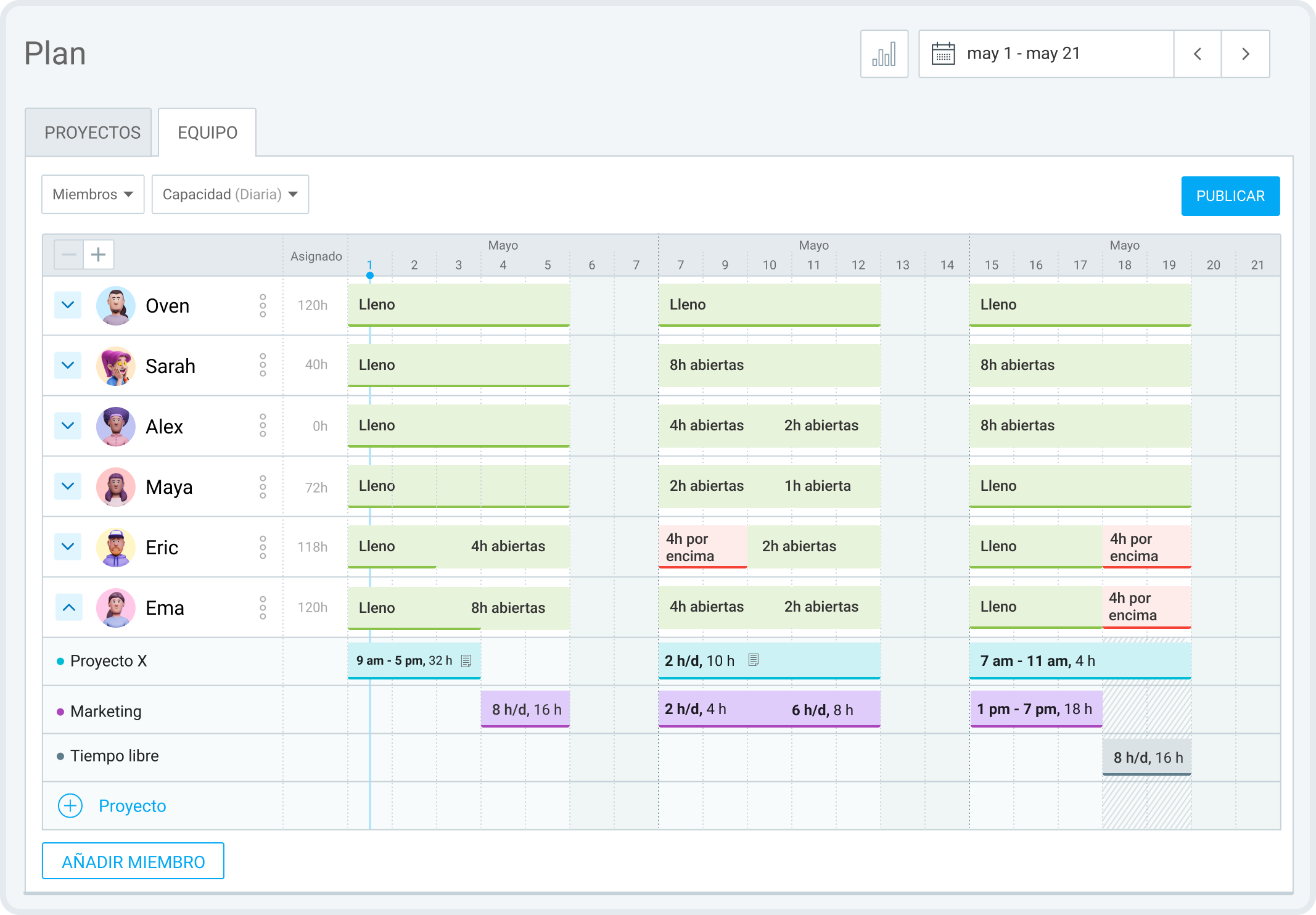Expand Sarah's row chevron

[68, 365]
